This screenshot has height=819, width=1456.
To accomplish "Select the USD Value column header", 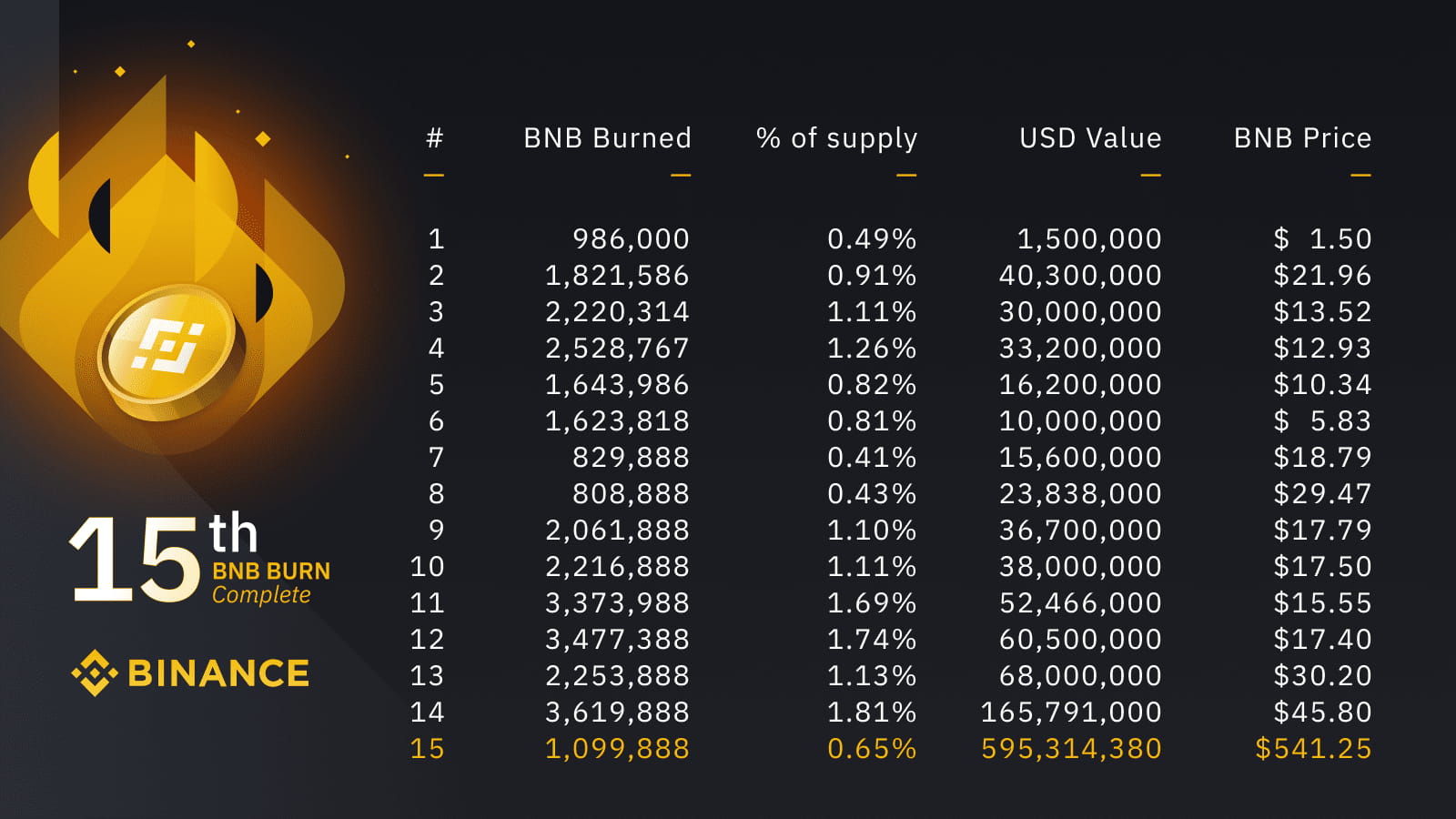I will coord(1090,138).
